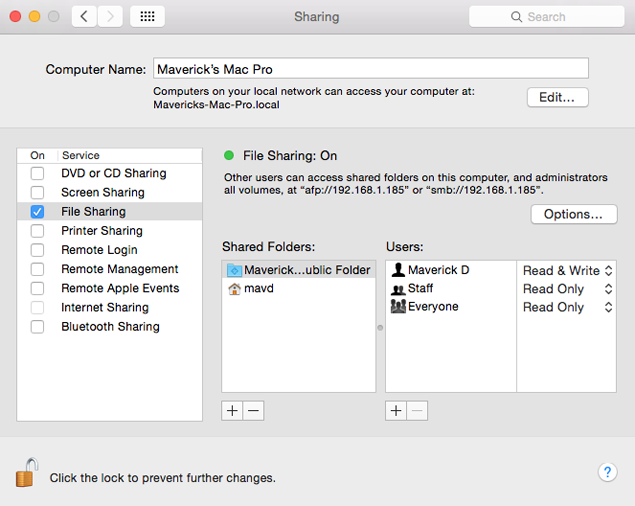
Task: Enable Remote Apple Events checkbox
Action: 37,288
